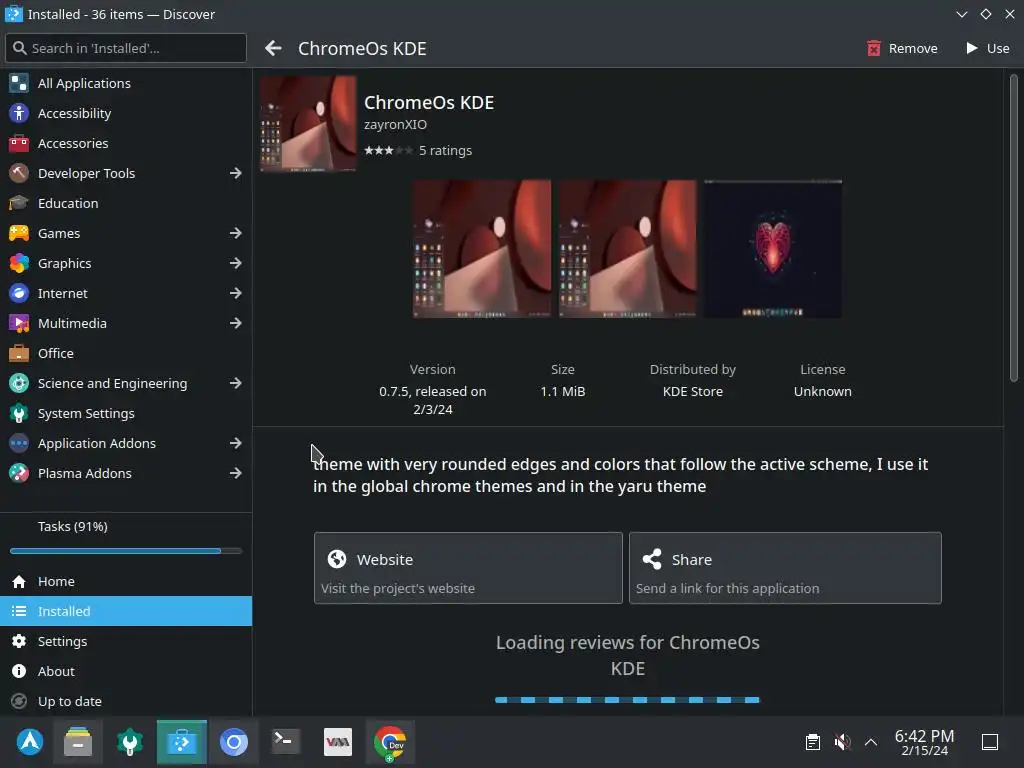Expand the Graphics subcategories arrow
The height and width of the screenshot is (768, 1024).
[x=236, y=263]
